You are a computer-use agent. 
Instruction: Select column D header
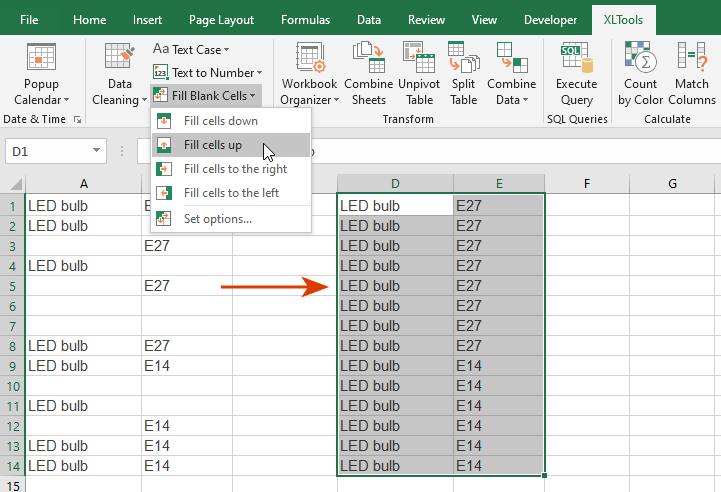[x=395, y=184]
